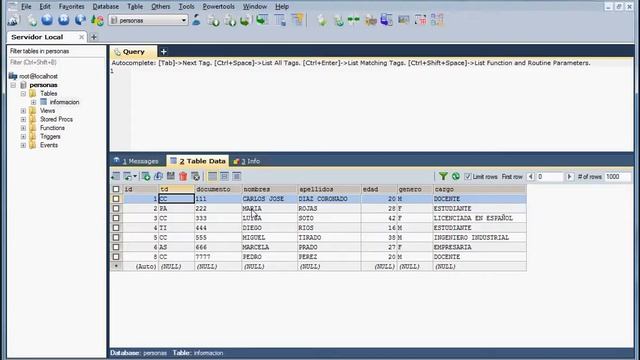Check the row checkbox for PEDRO PEREZ
Viewport: 640px width, 360px height.
click(x=116, y=257)
